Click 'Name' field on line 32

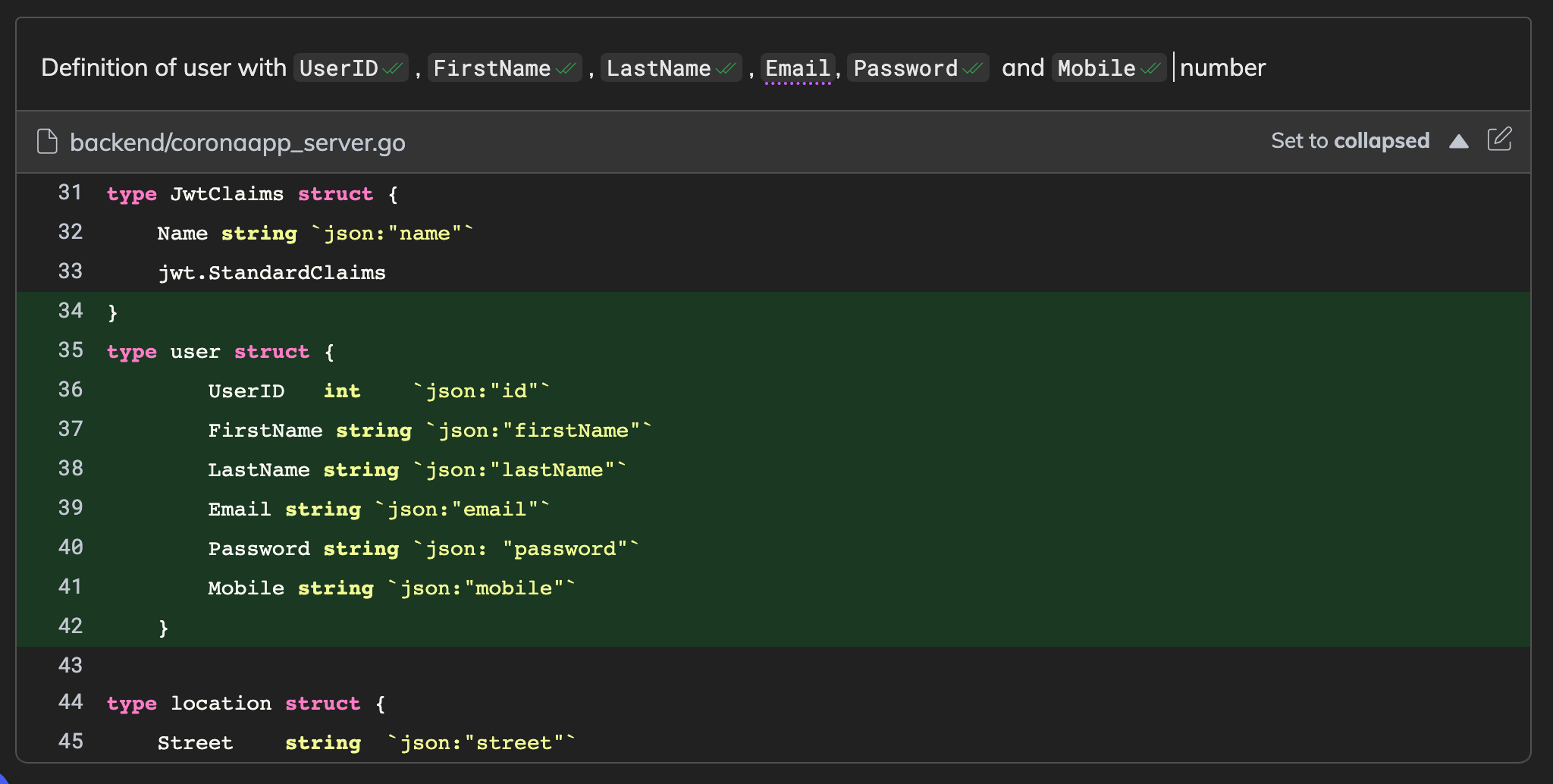(183, 234)
